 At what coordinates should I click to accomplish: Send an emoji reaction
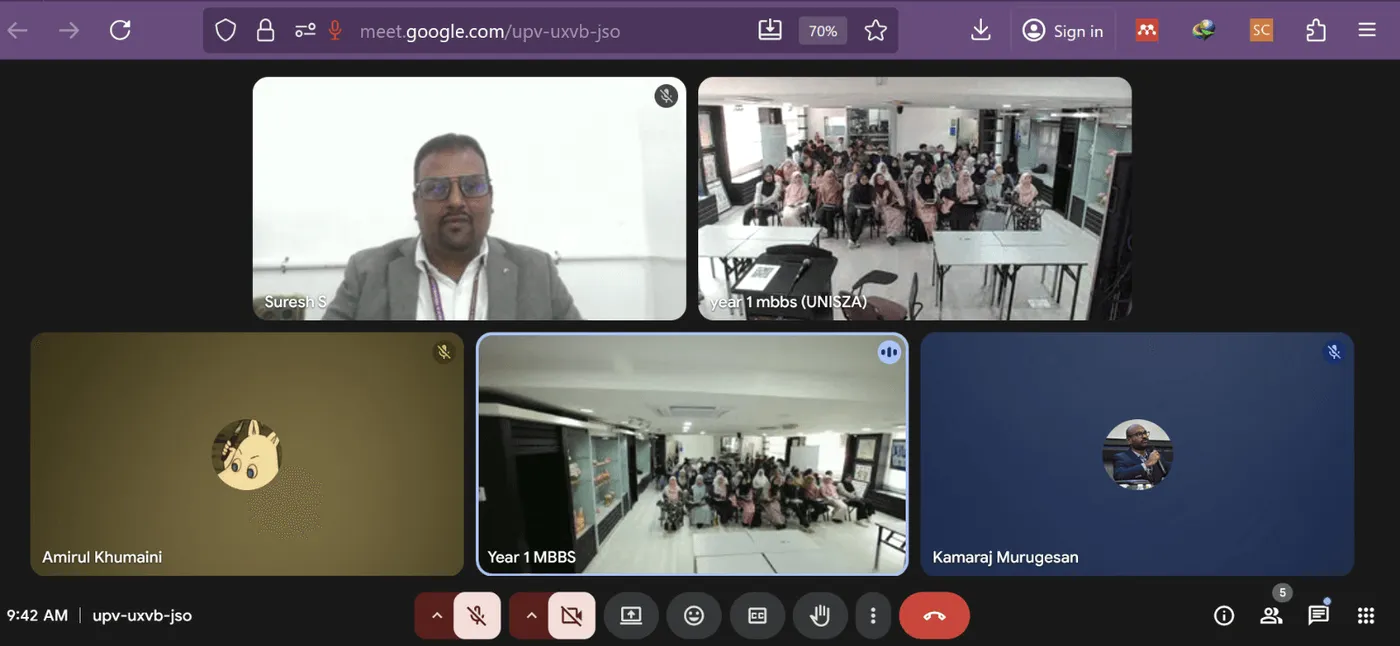[694, 616]
